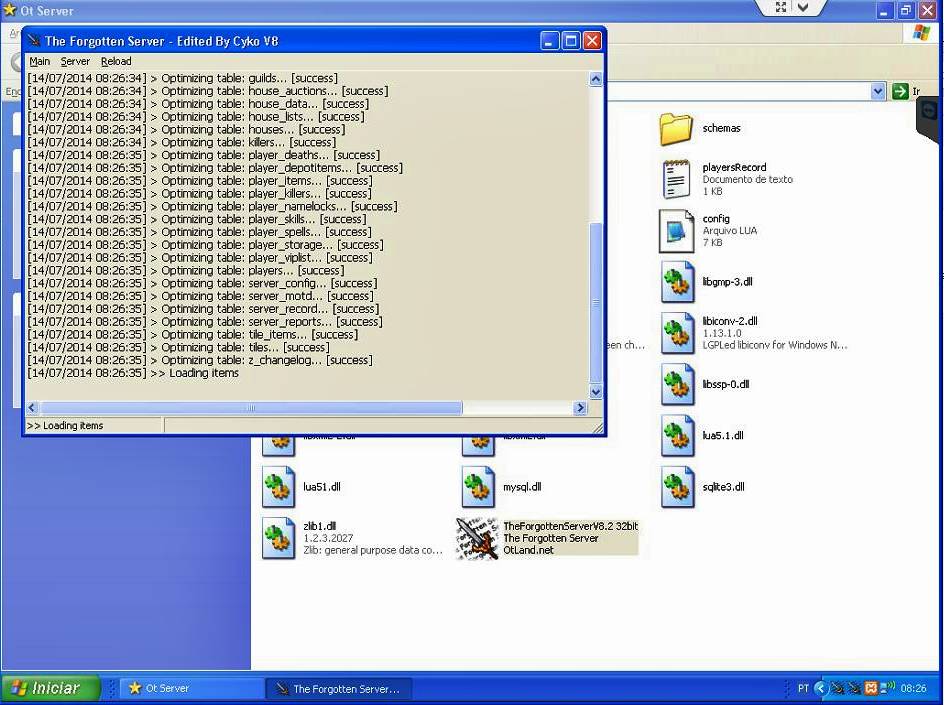
Task: Click the XAMPP orange tray icon
Action: click(871, 688)
